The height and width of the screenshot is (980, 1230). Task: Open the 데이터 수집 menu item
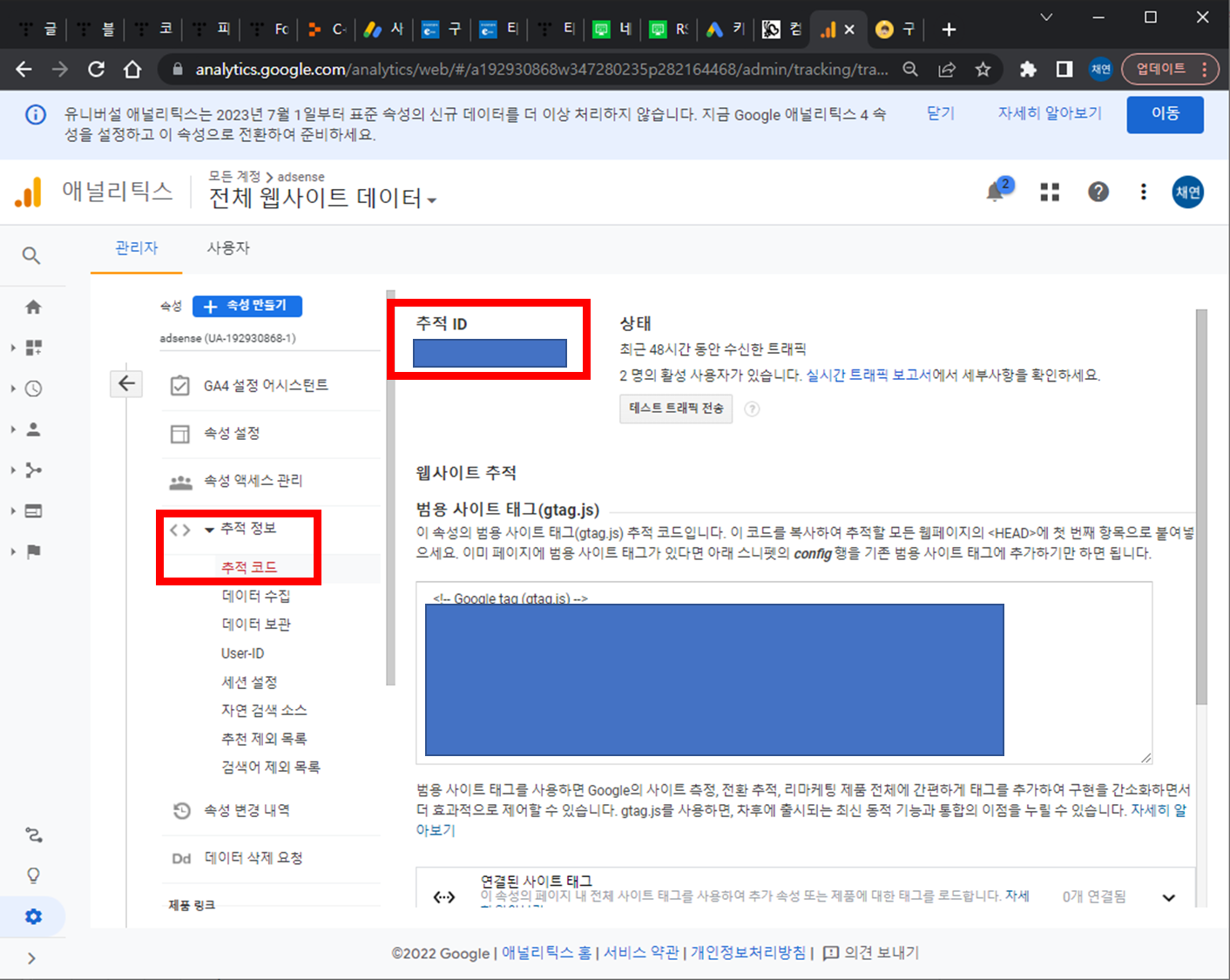(x=256, y=596)
